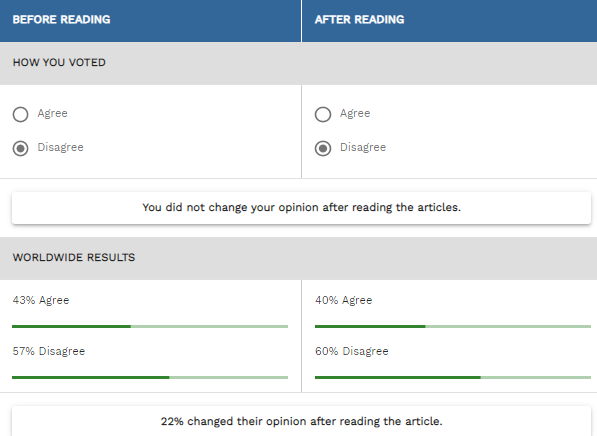Click the 60% Disagree progress bar
Screen dimensions: 597x436
(453, 377)
